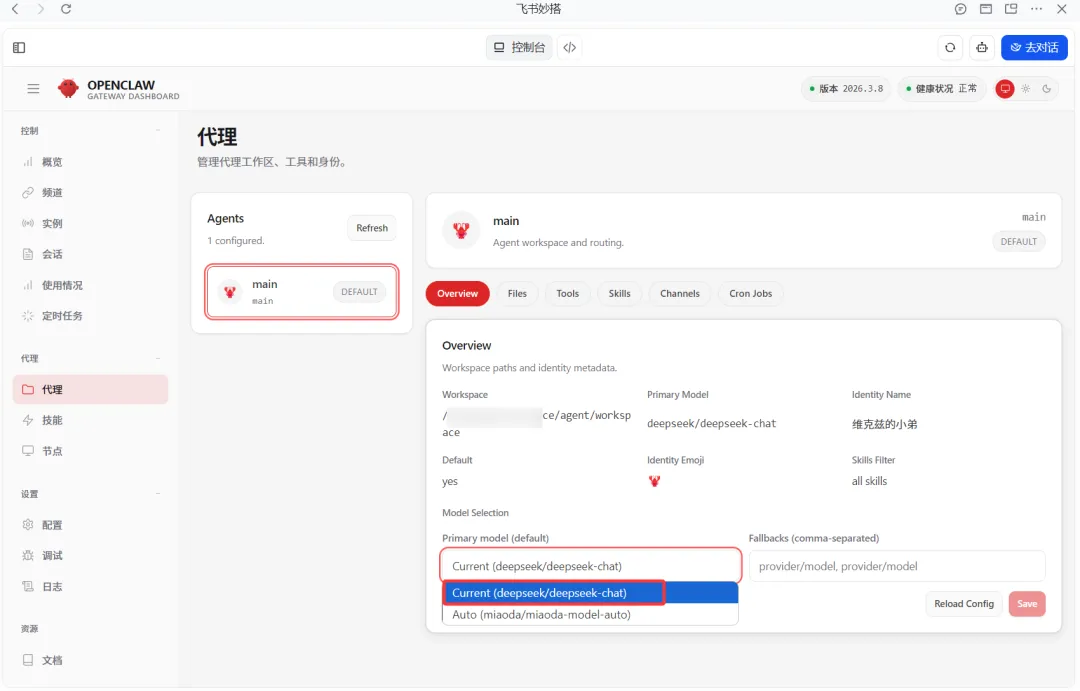Open 调试 debug in the sidebar
Viewport: 1080px width, 691px height.
[x=90, y=556]
